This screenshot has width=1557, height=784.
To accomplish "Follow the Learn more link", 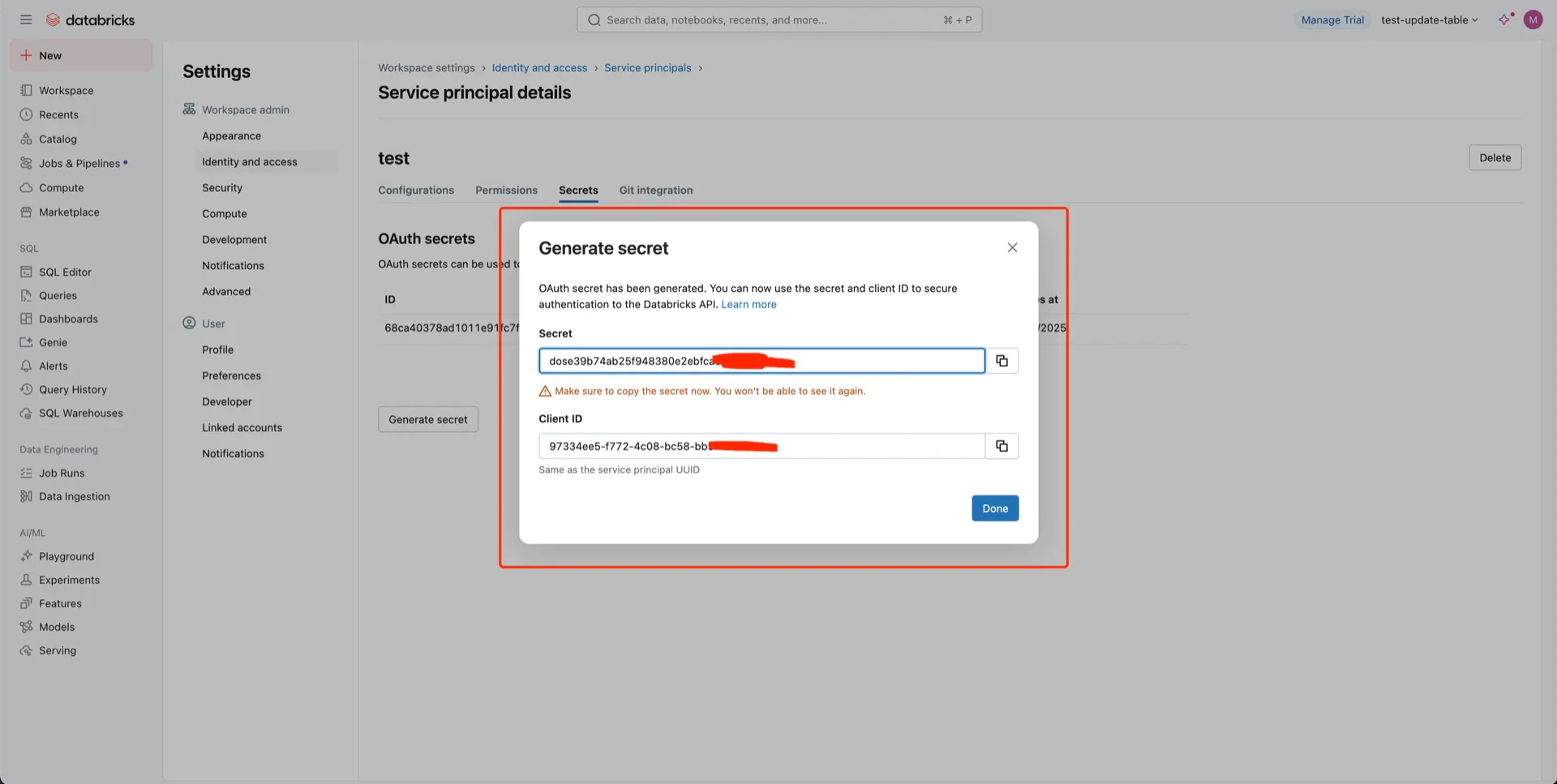I will 748,304.
